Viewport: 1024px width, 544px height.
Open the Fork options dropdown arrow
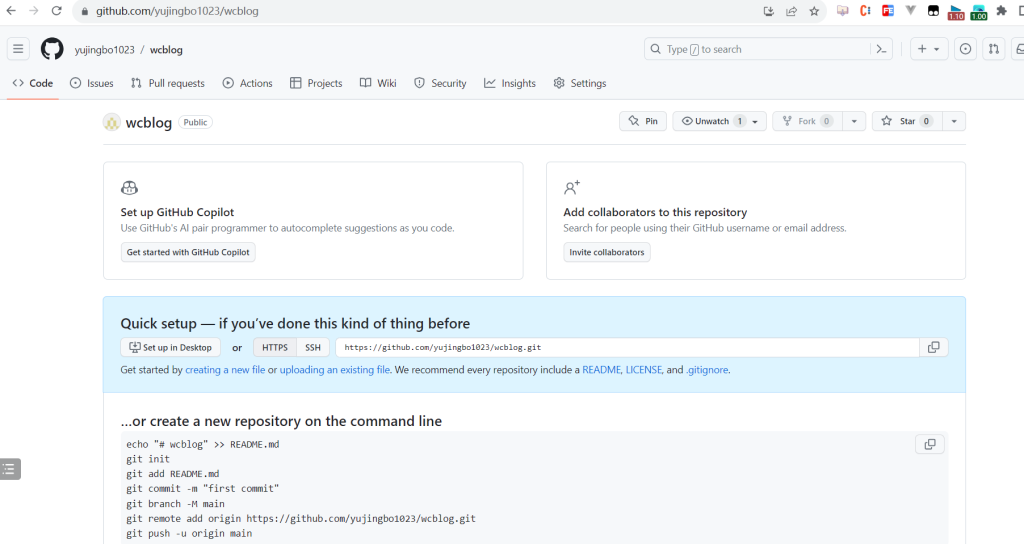(854, 121)
